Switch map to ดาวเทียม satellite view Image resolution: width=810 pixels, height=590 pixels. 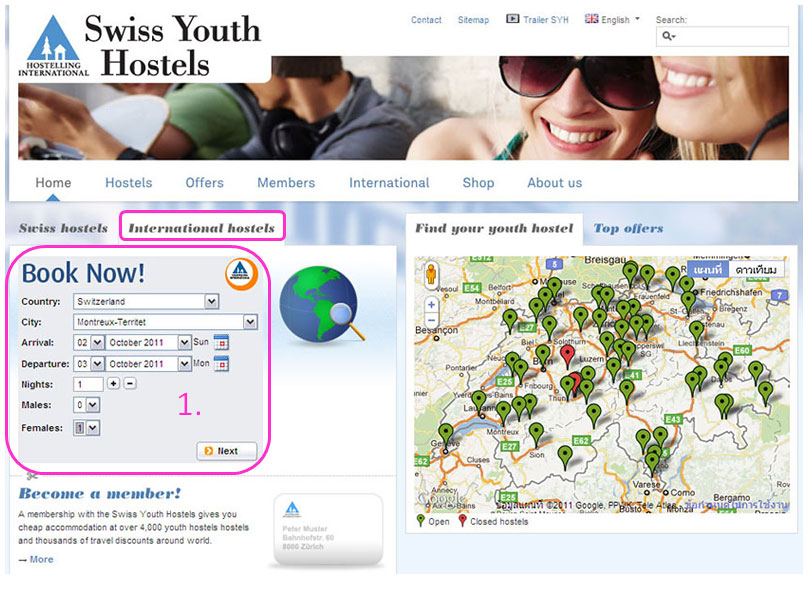coord(756,269)
